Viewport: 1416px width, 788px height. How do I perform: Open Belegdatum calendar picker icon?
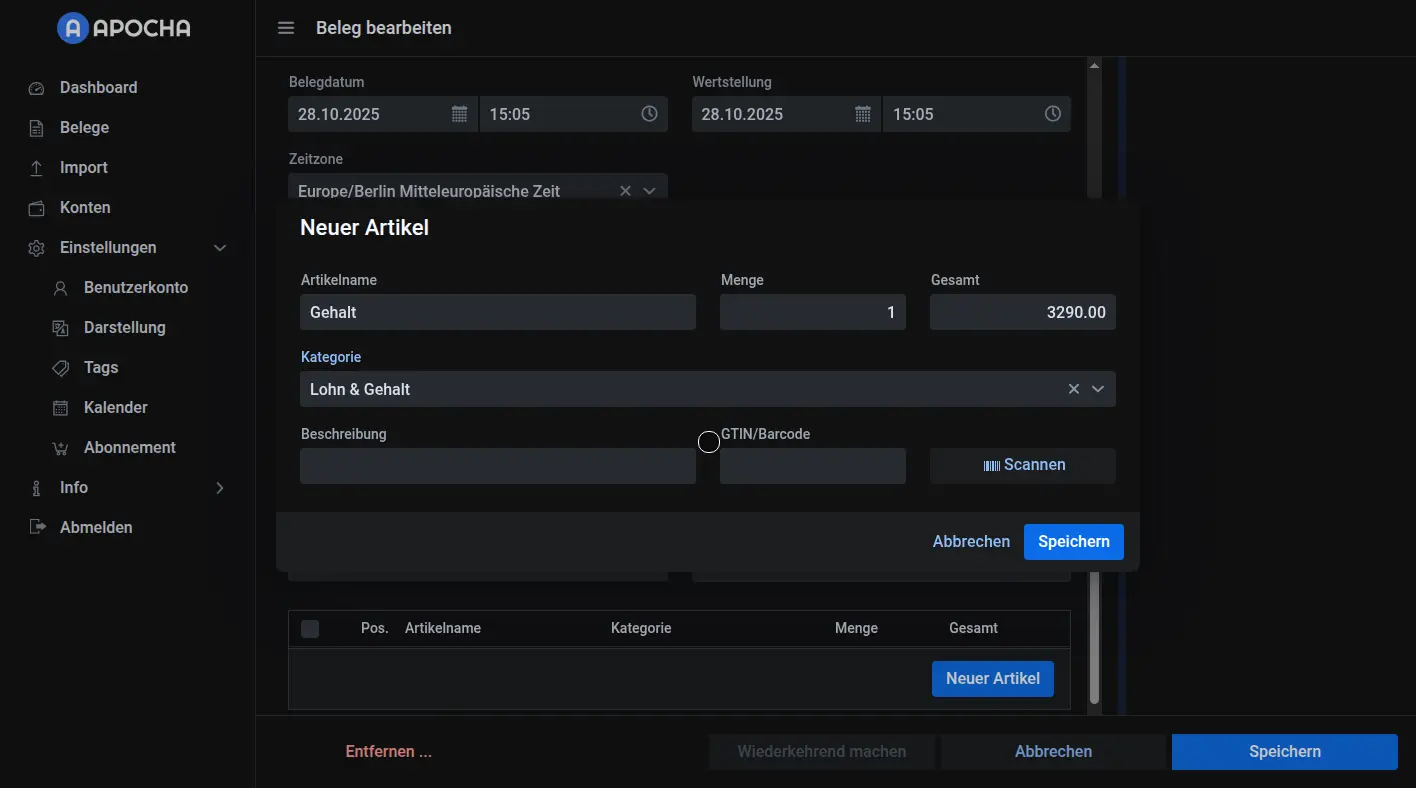(x=459, y=114)
